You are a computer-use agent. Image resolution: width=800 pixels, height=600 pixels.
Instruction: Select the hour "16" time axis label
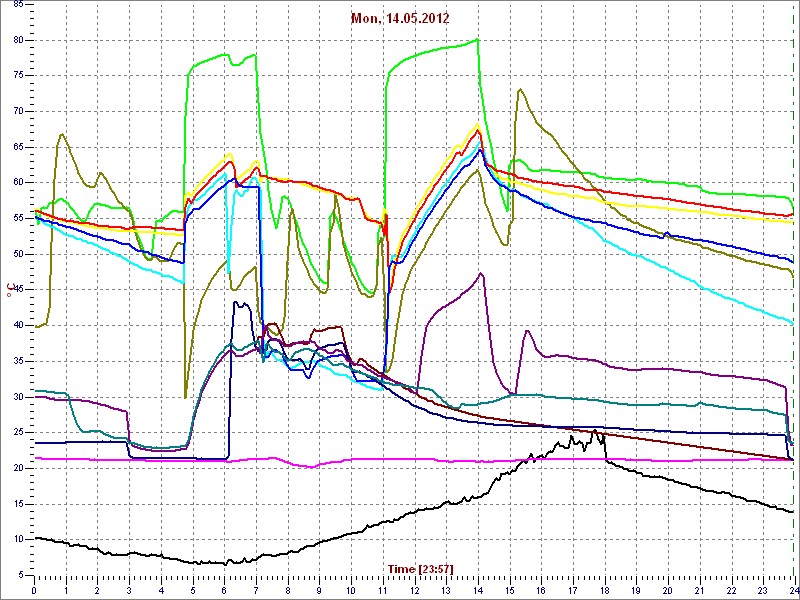(541, 589)
